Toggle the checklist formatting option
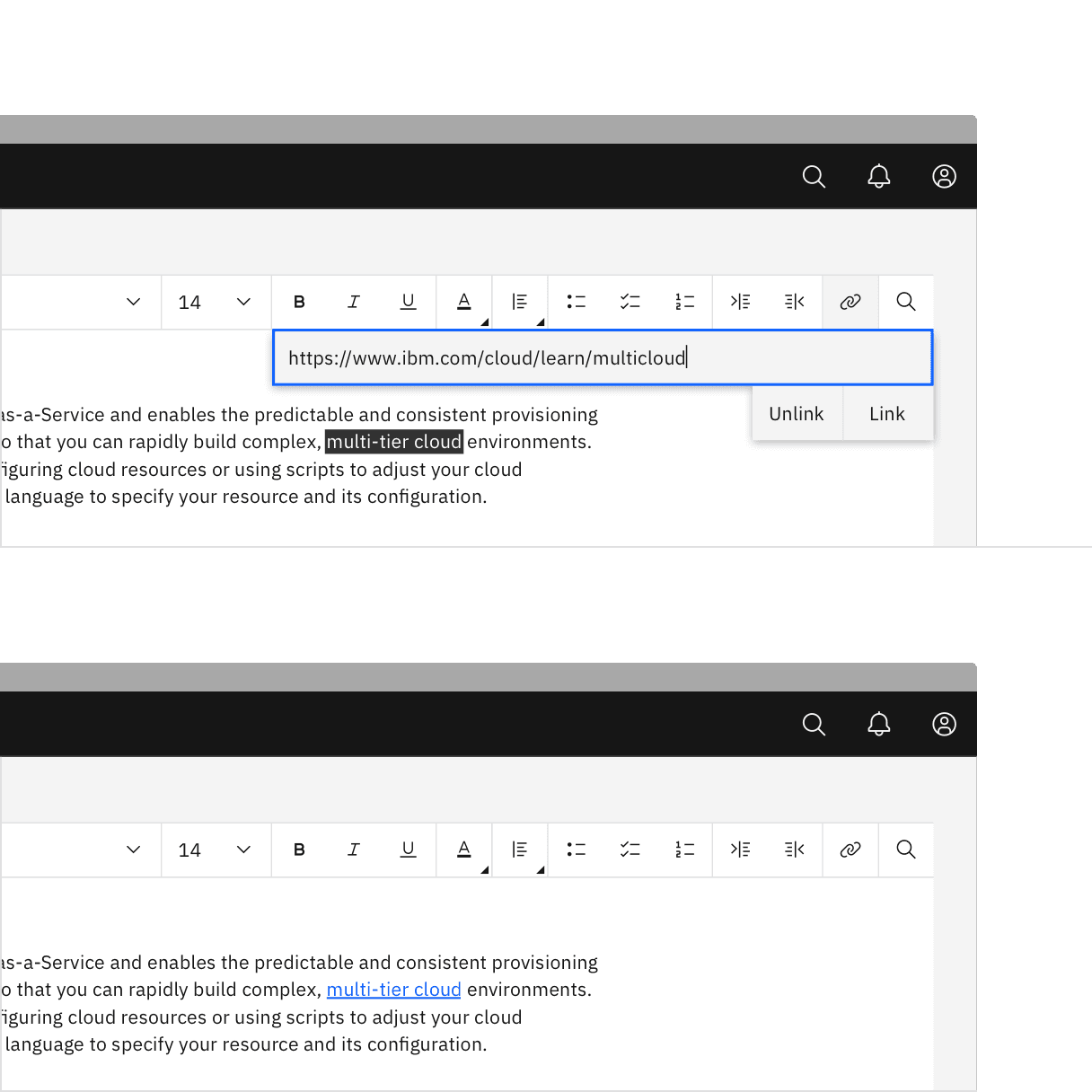 (x=630, y=302)
